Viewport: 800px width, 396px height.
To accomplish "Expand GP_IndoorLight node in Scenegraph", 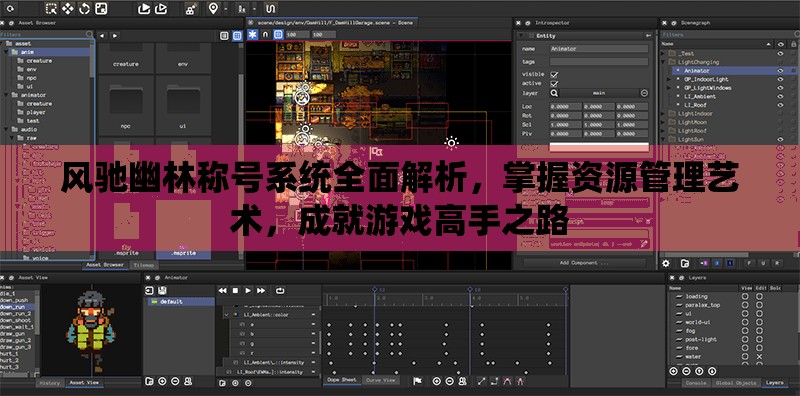I will (670, 80).
